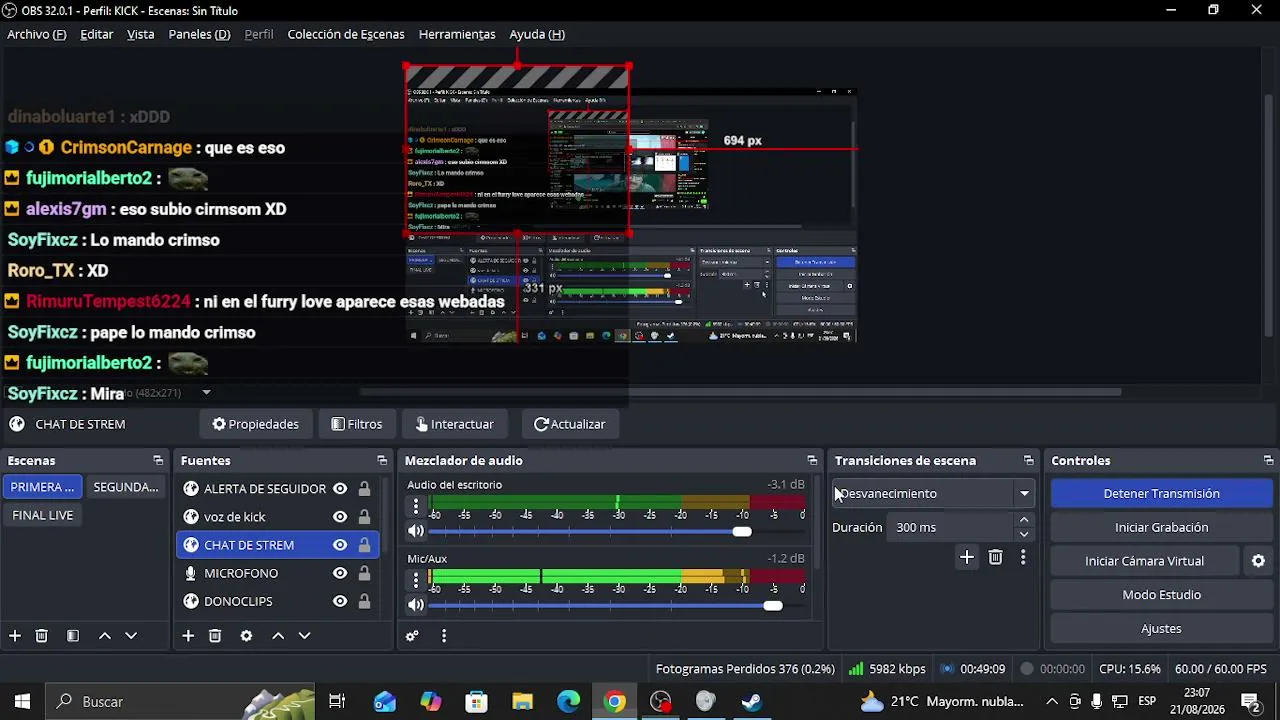This screenshot has height=720, width=1280.
Task: Increase transition duration with up arrow
Action: (x=1024, y=520)
